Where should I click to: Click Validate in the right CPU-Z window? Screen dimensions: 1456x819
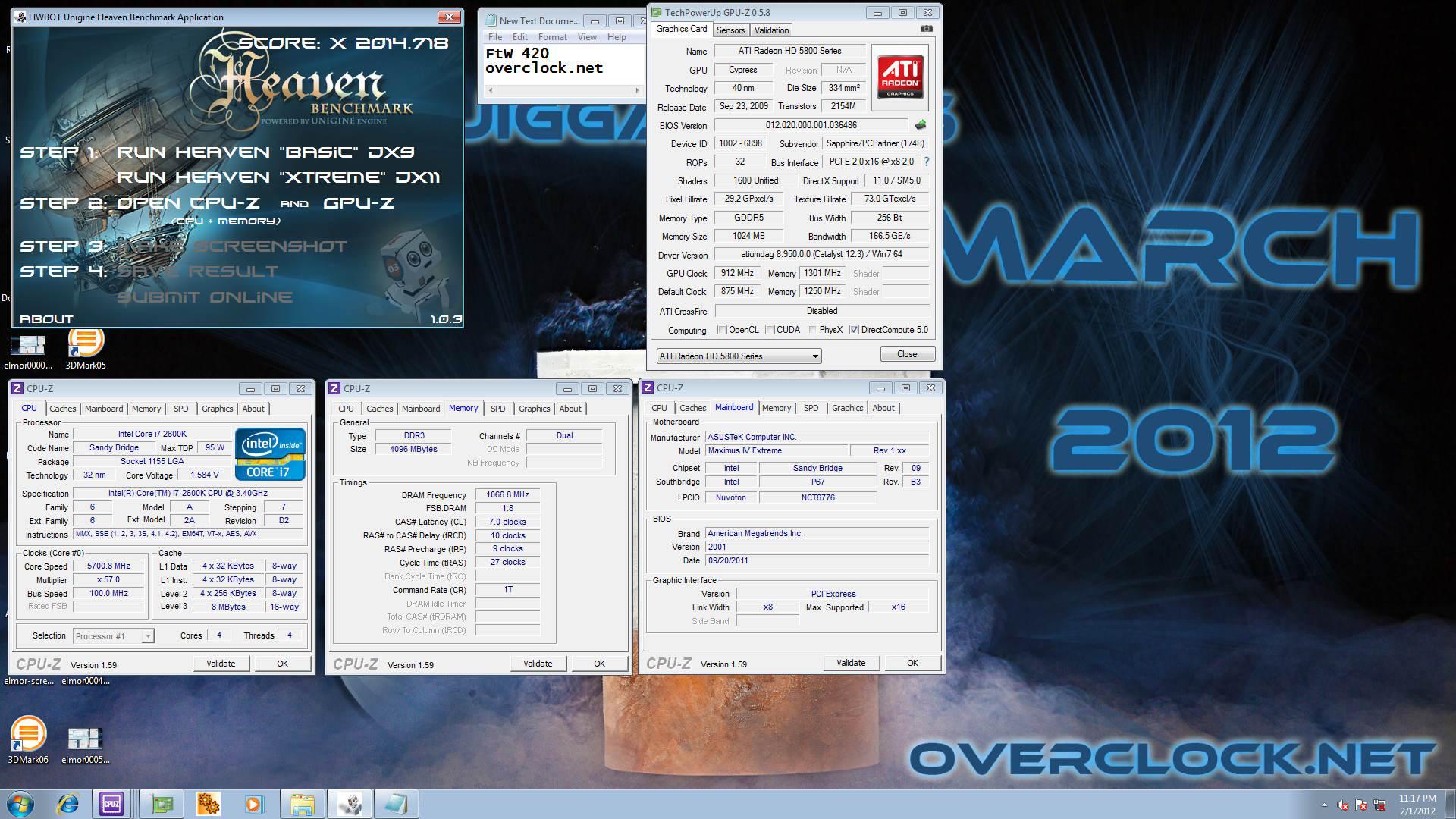[851, 663]
